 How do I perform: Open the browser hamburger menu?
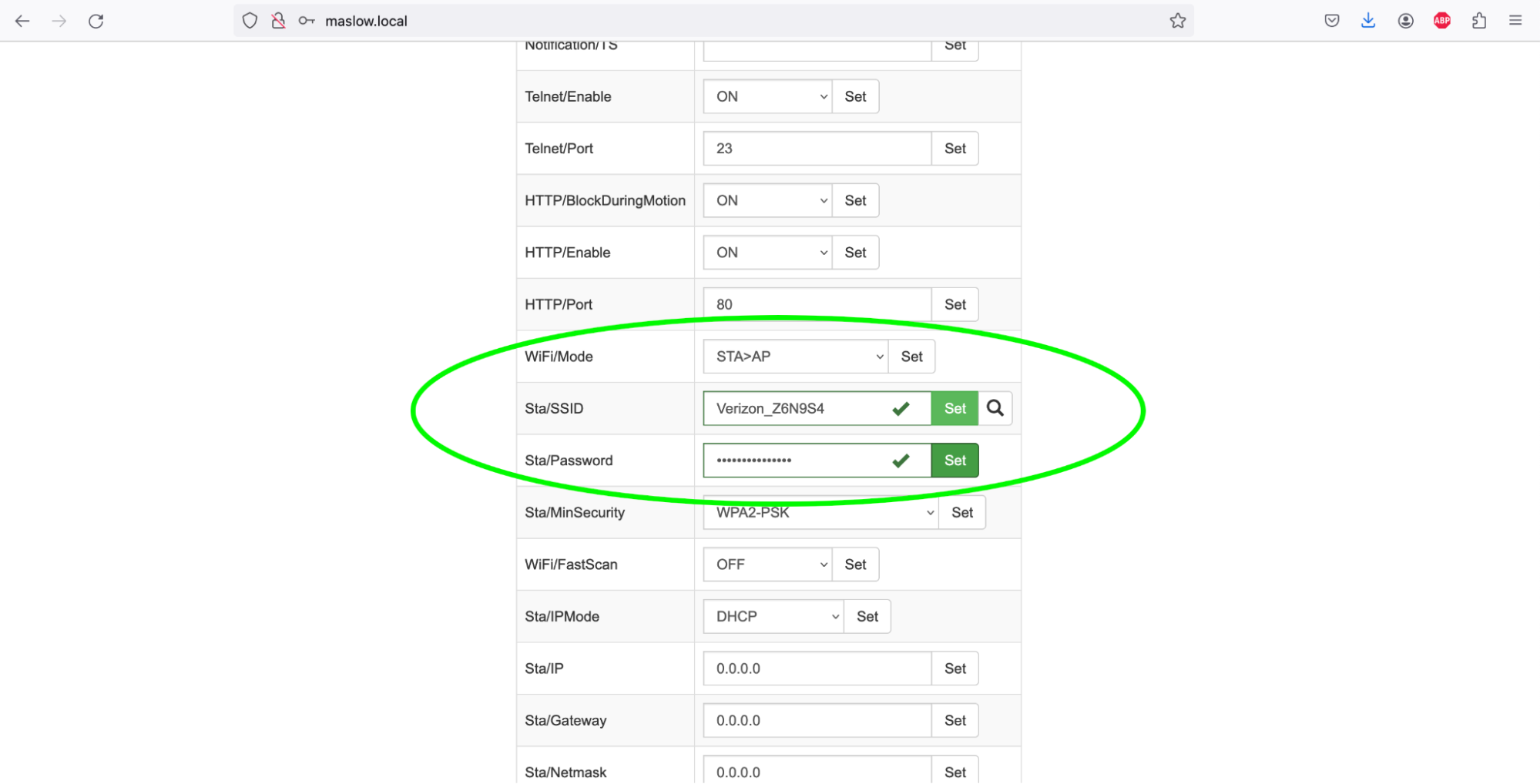1515,21
